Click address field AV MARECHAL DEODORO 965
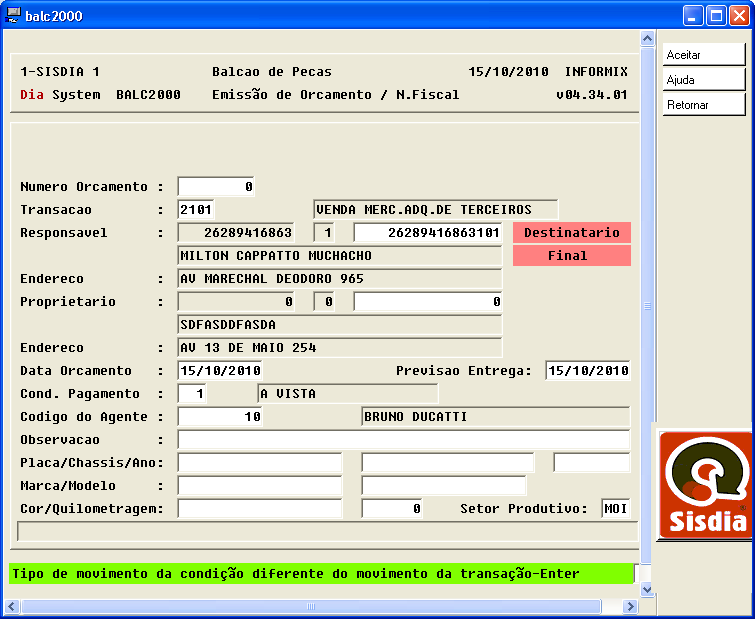The width and height of the screenshot is (755, 619). coord(339,279)
